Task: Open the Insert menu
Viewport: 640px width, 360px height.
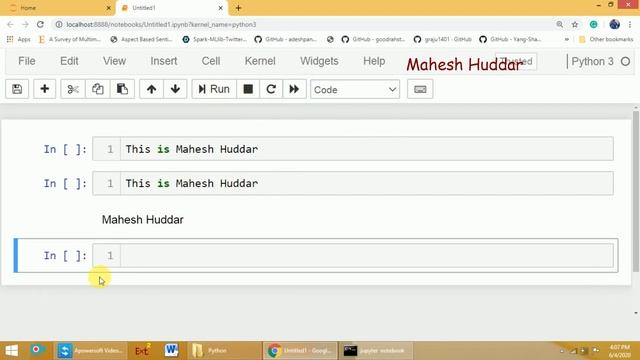Action: (164, 61)
